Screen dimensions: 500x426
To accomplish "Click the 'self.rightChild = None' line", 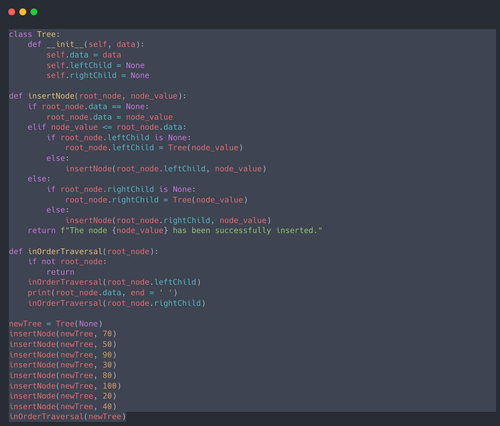I will coord(98,75).
